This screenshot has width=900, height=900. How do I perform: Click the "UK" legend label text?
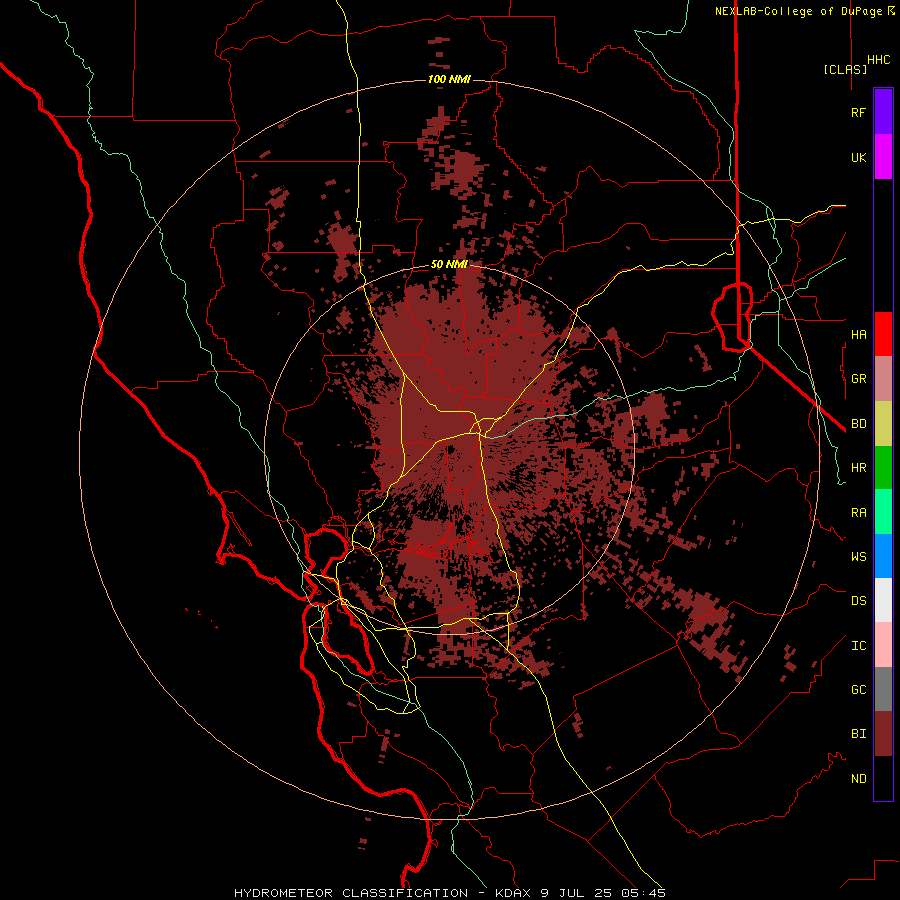[x=858, y=158]
